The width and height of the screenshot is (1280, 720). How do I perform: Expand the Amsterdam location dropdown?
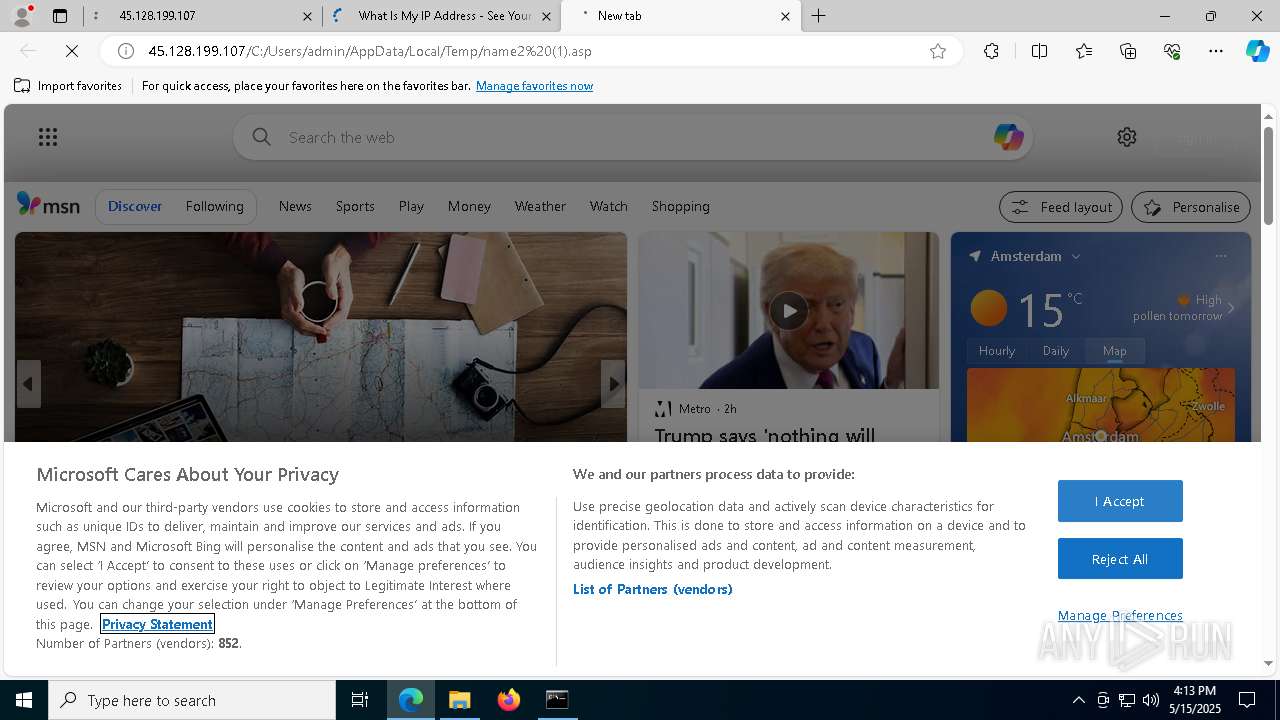click(1076, 257)
